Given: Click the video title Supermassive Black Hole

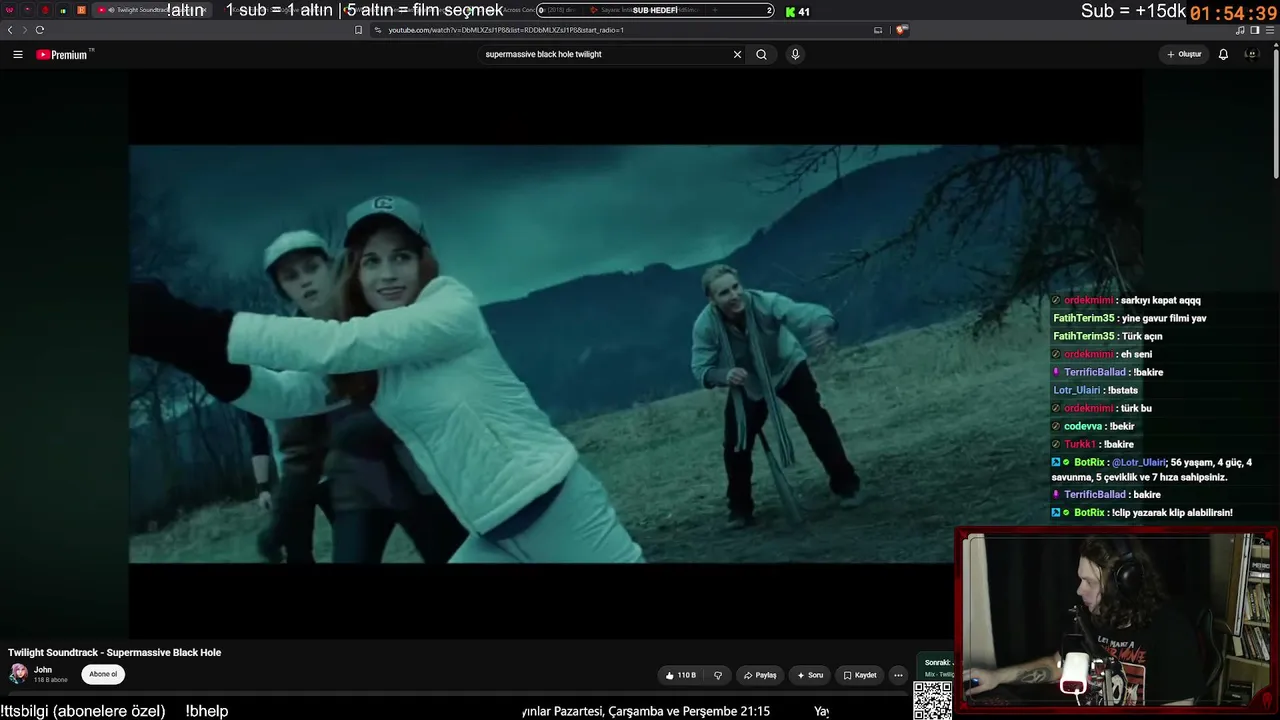Looking at the screenshot, I should (115, 652).
